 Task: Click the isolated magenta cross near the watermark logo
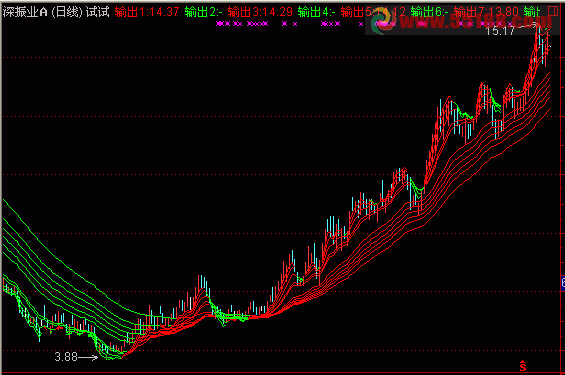tap(361, 24)
